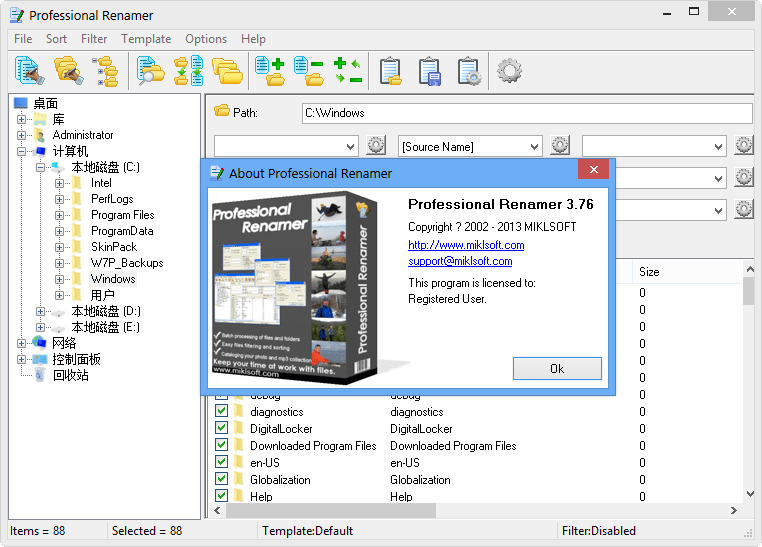This screenshot has height=547, width=762.
Task: Uncheck the Globalization folder checkbox
Action: click(x=221, y=479)
